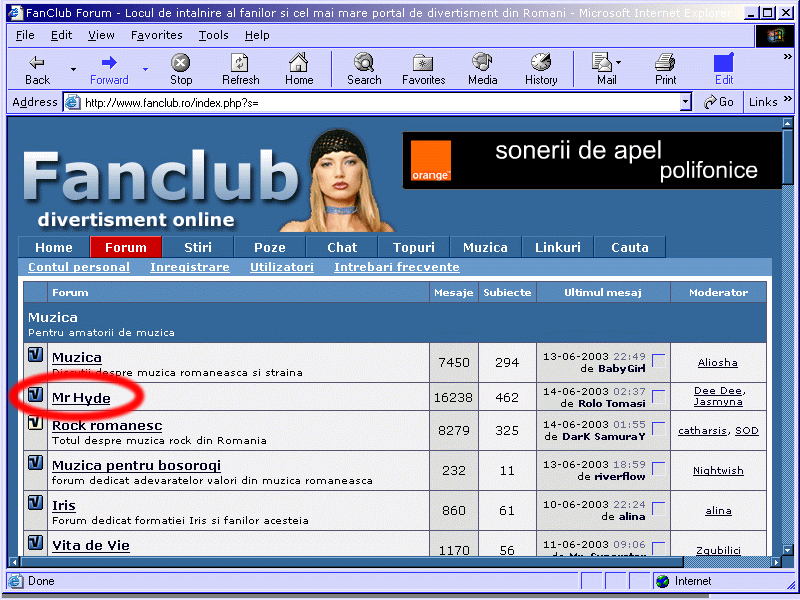800x600 pixels.
Task: Refresh the current page
Action: tap(240, 69)
